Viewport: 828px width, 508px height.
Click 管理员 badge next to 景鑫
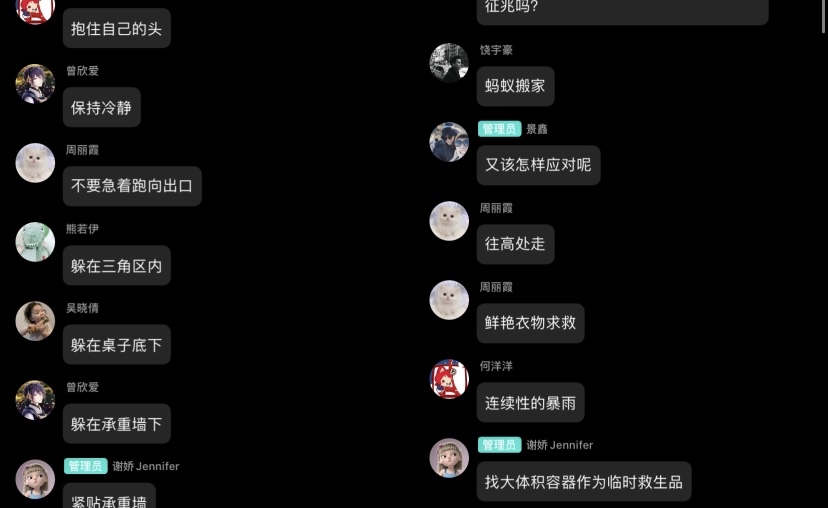coord(500,129)
